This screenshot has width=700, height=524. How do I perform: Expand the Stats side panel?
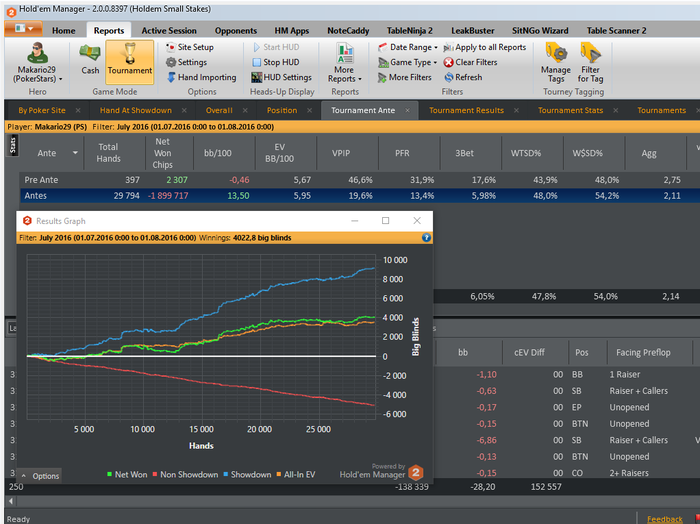(12, 145)
